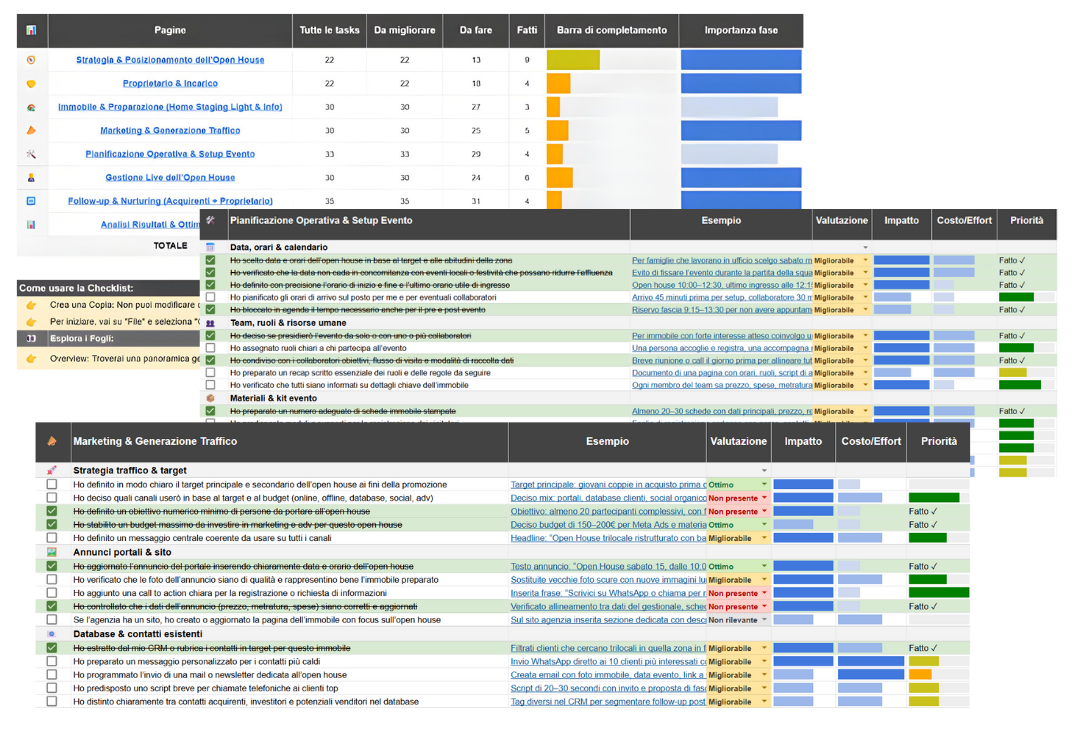Screen dimensions: 1080x740
Task: Open 'Follow-up & Nurturing' page link
Action: point(170,201)
